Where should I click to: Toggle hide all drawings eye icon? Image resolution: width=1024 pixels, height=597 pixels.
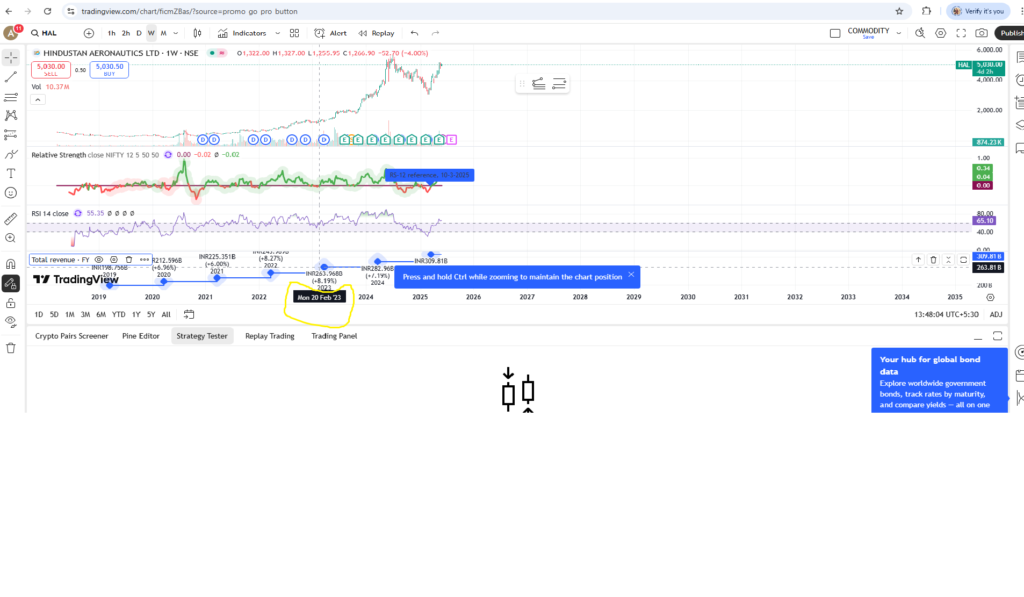pos(10,321)
